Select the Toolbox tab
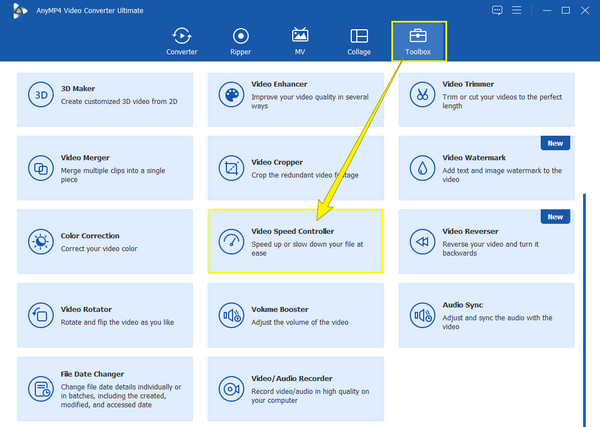This screenshot has height=427, width=600. pyautogui.click(x=419, y=41)
